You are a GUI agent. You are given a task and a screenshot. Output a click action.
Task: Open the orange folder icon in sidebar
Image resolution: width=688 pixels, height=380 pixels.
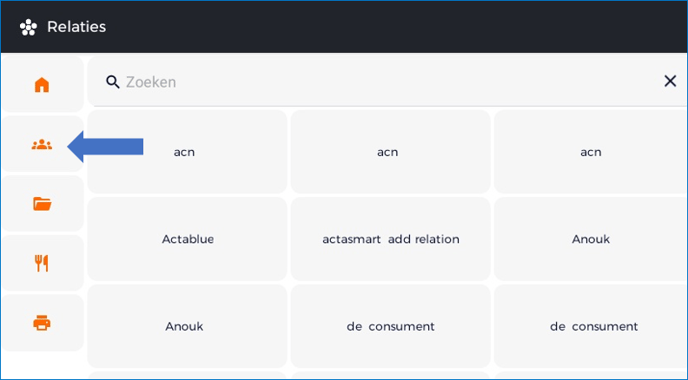[42, 204]
